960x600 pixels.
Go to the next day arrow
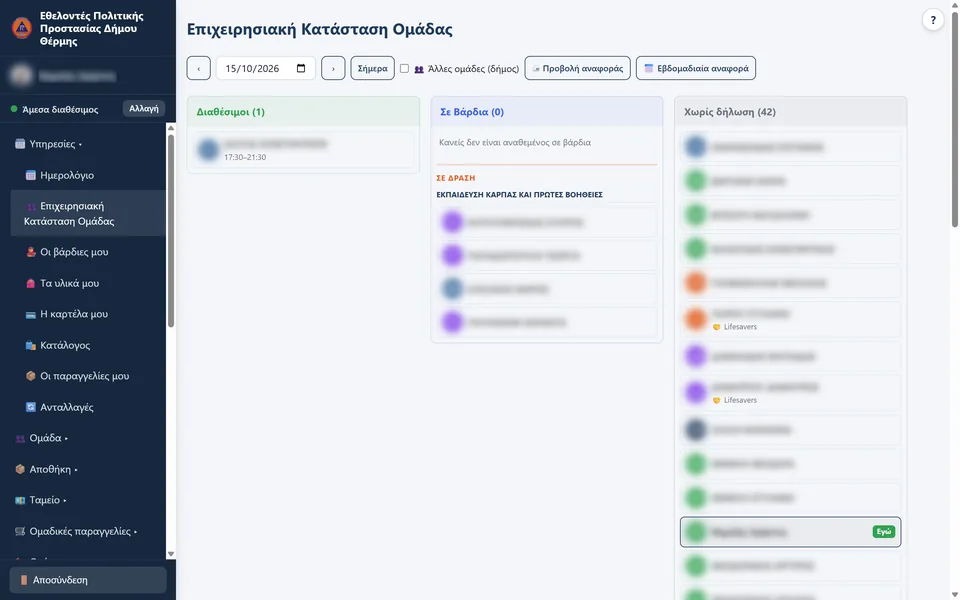coord(333,68)
